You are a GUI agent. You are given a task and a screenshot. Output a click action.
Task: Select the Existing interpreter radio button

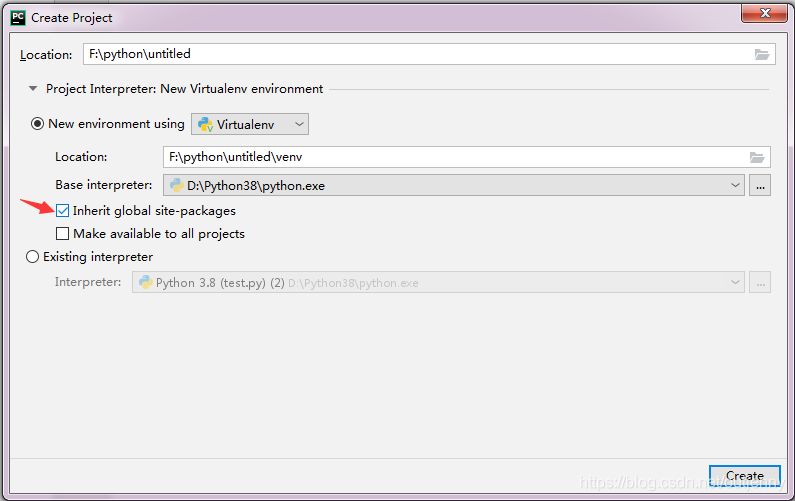[x=32, y=257]
